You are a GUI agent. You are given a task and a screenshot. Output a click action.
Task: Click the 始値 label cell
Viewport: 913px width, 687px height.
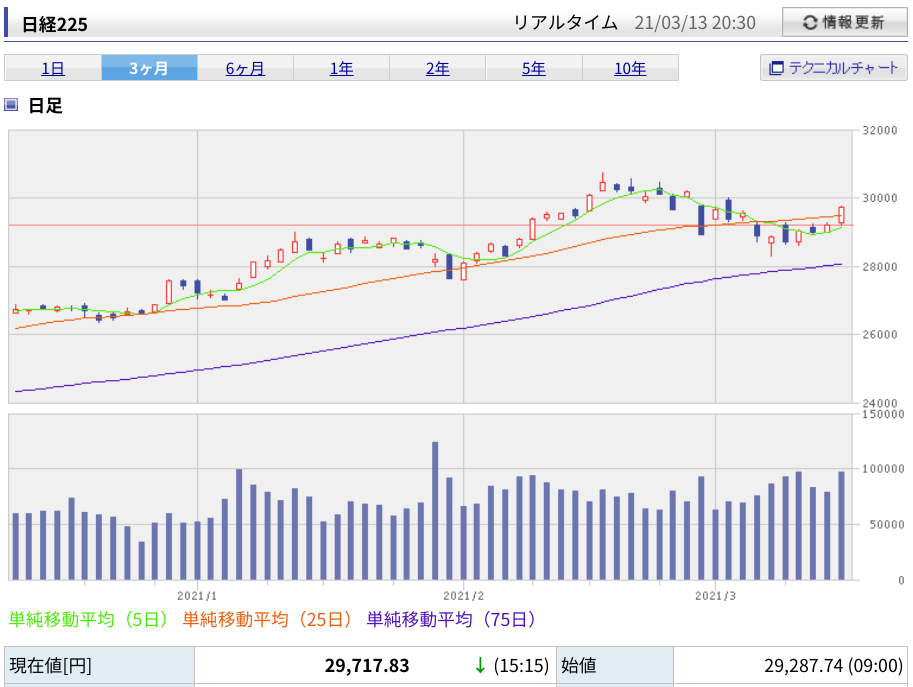point(615,665)
